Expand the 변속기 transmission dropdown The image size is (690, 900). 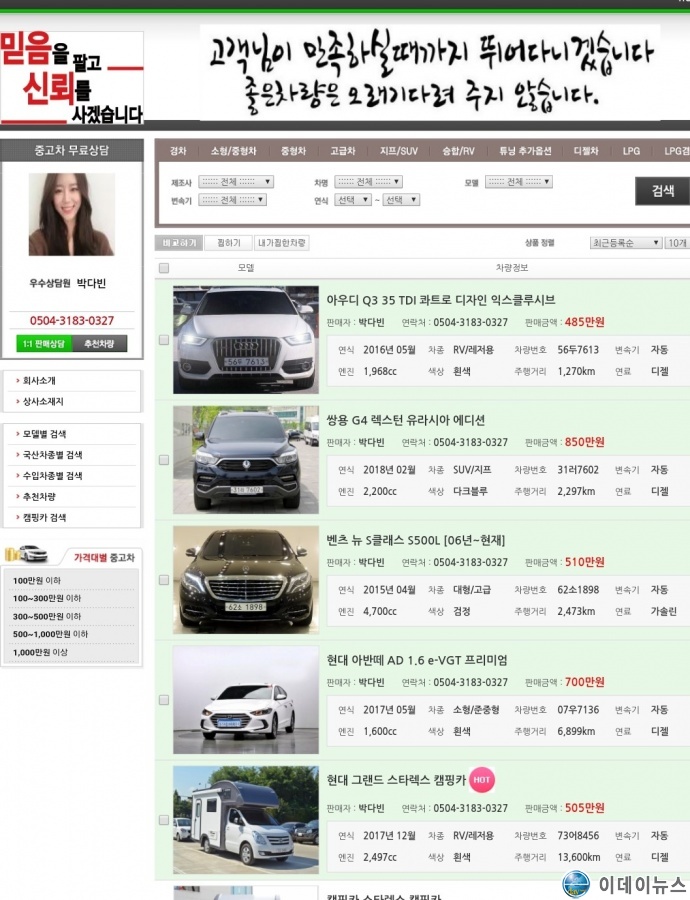point(231,200)
